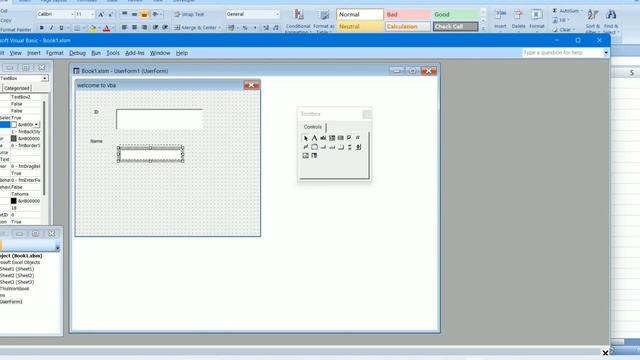
Task: Toggle Italic in Excel ribbon
Action: 51,28
